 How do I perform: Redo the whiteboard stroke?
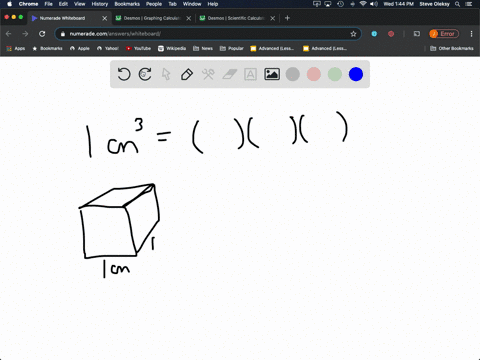point(145,74)
